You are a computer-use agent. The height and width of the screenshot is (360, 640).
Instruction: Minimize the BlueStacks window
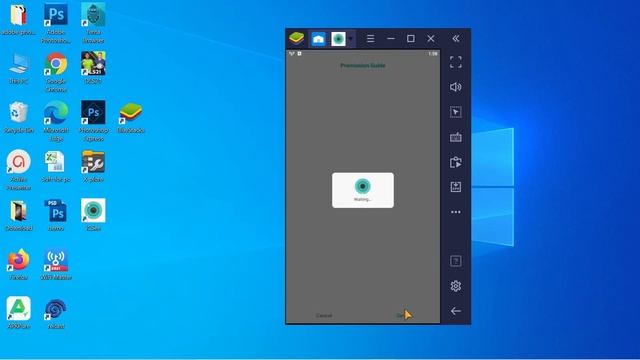click(391, 38)
